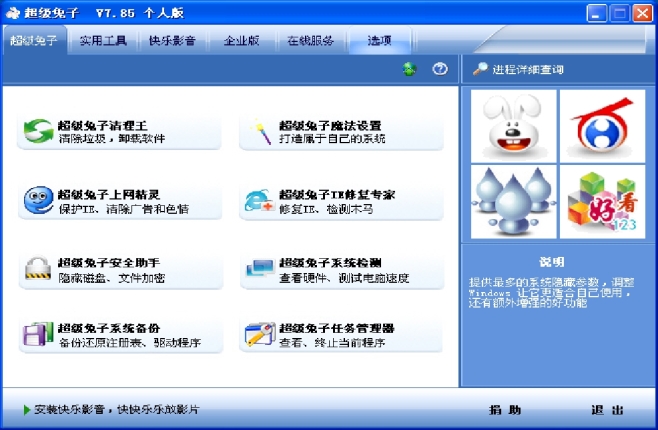Image resolution: width=658 pixels, height=430 pixels.
Task: Click the 说明 heading in side panel
Action: click(x=552, y=262)
